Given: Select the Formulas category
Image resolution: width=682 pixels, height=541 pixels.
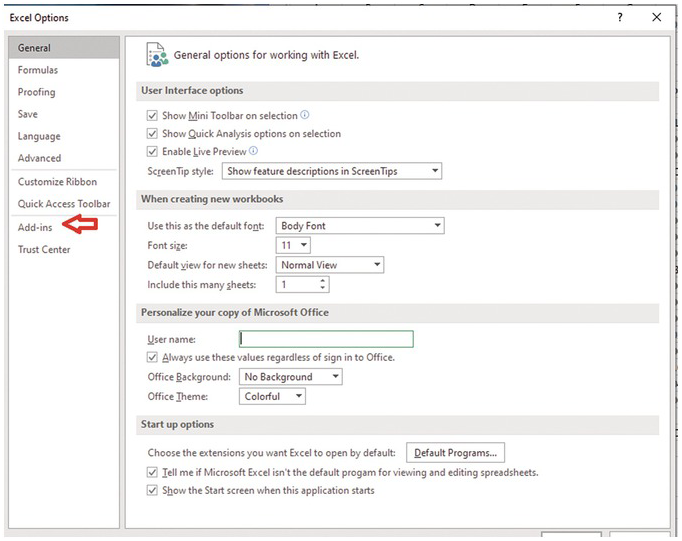Looking at the screenshot, I should [64, 70].
